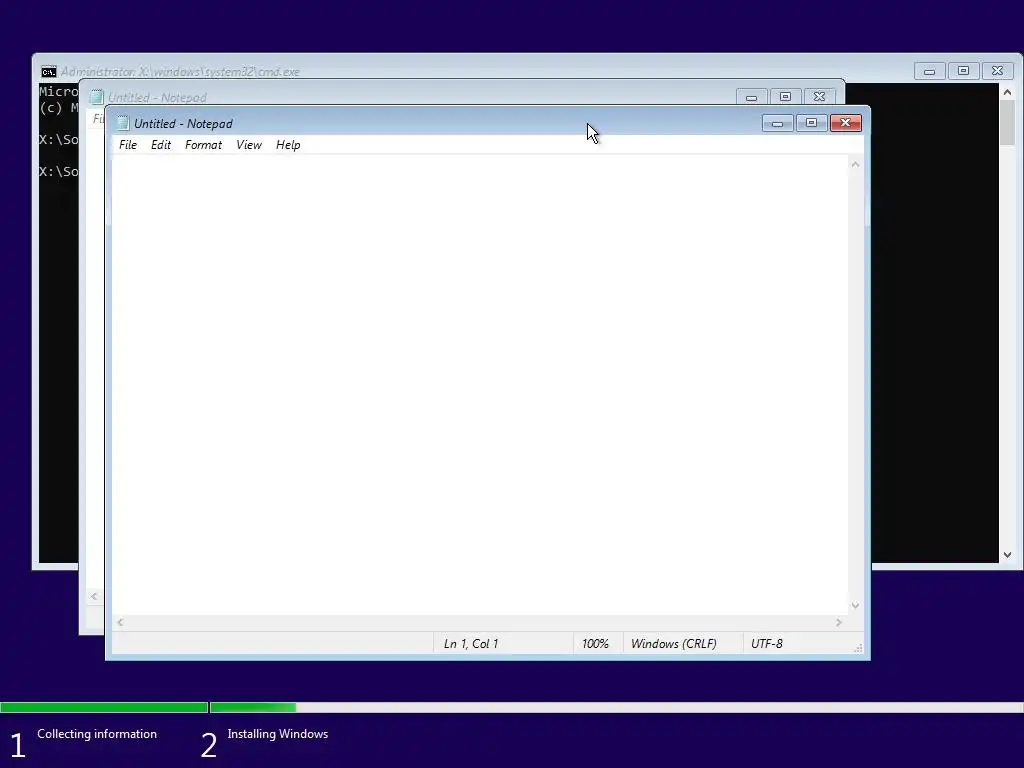Close the command prompt window
The width and height of the screenshot is (1024, 768).
click(997, 71)
